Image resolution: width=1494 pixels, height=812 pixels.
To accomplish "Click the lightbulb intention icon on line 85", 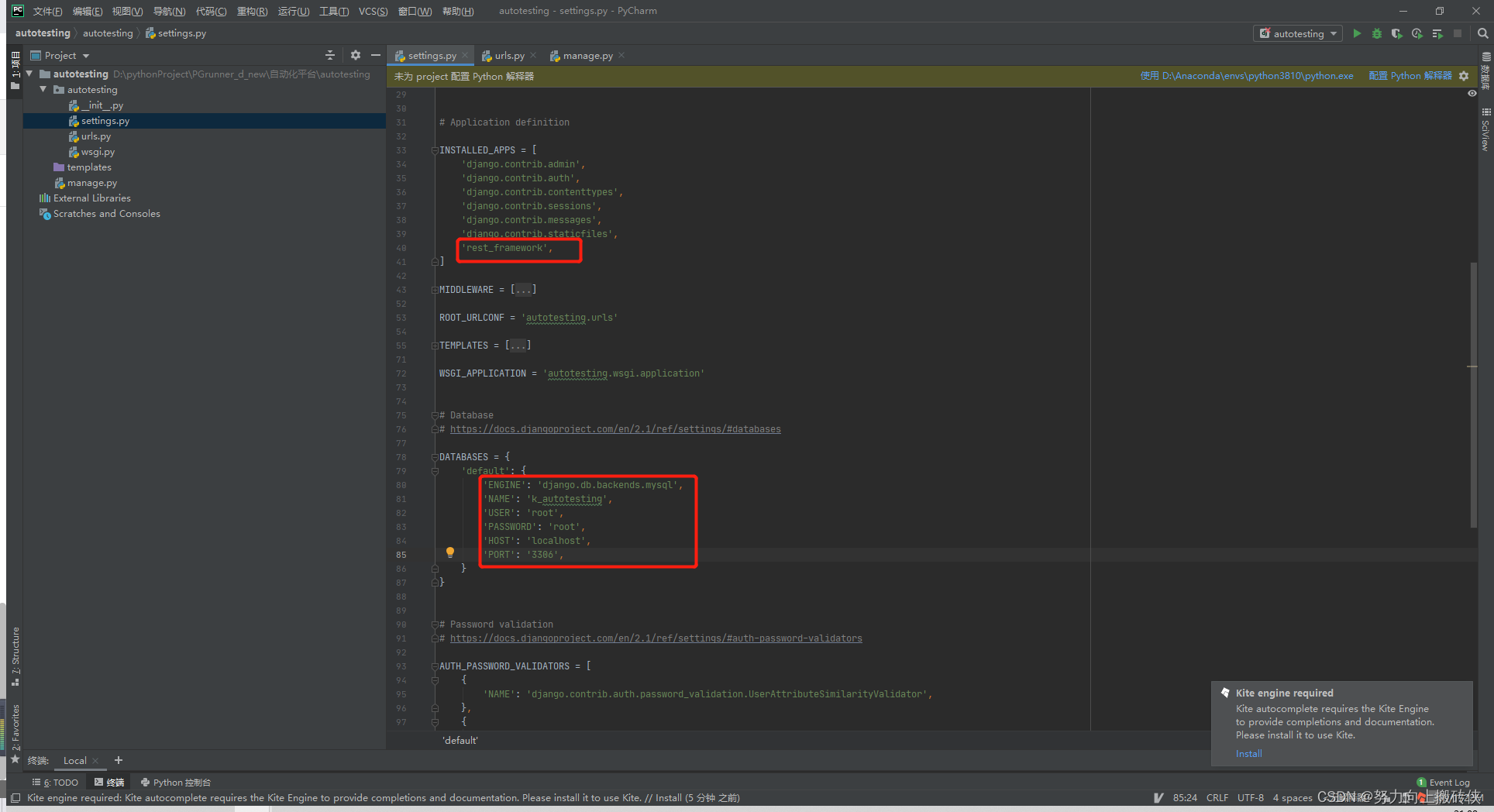I will coord(450,552).
